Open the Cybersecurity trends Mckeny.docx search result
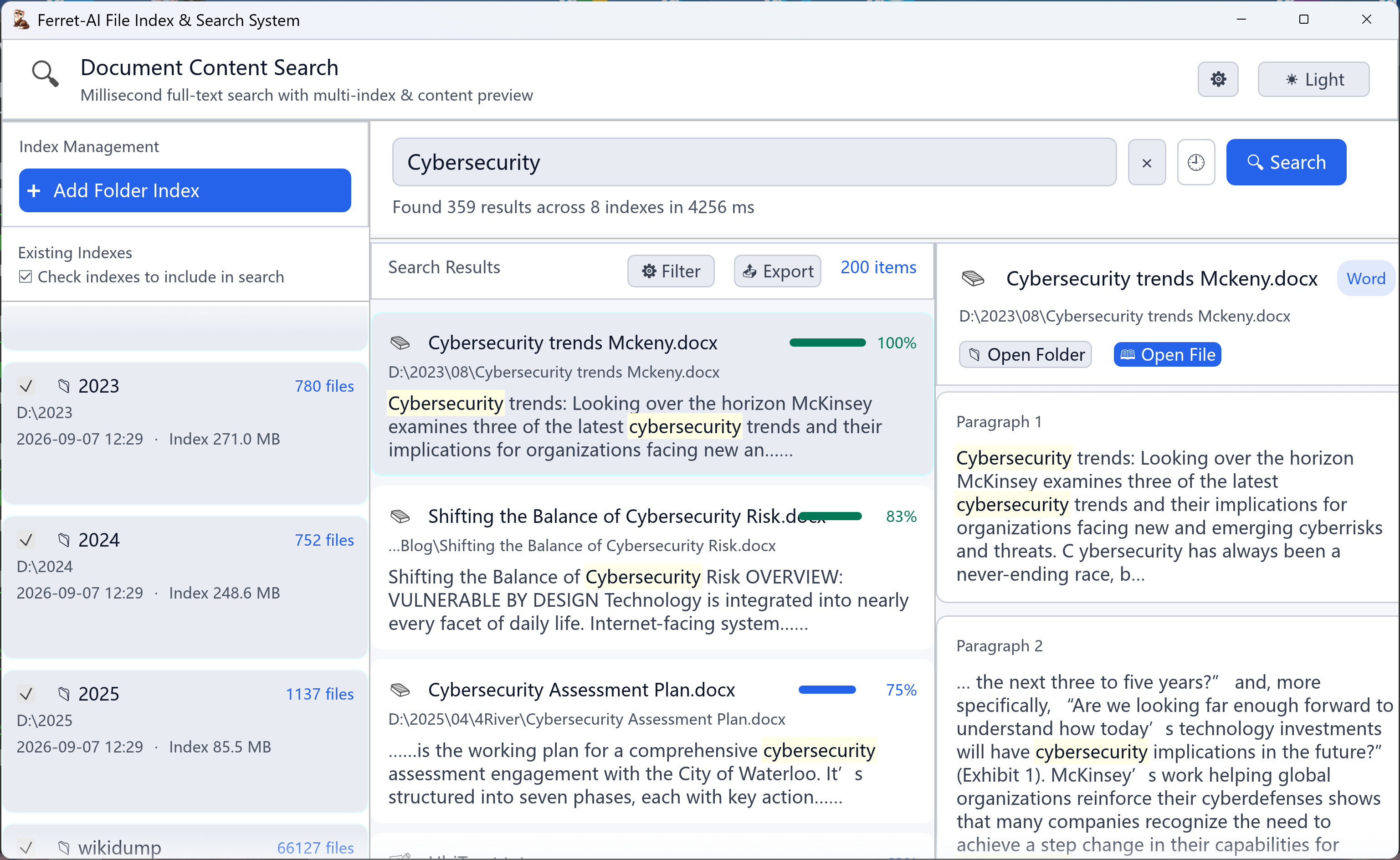Image resolution: width=1400 pixels, height=860 pixels. click(652, 394)
